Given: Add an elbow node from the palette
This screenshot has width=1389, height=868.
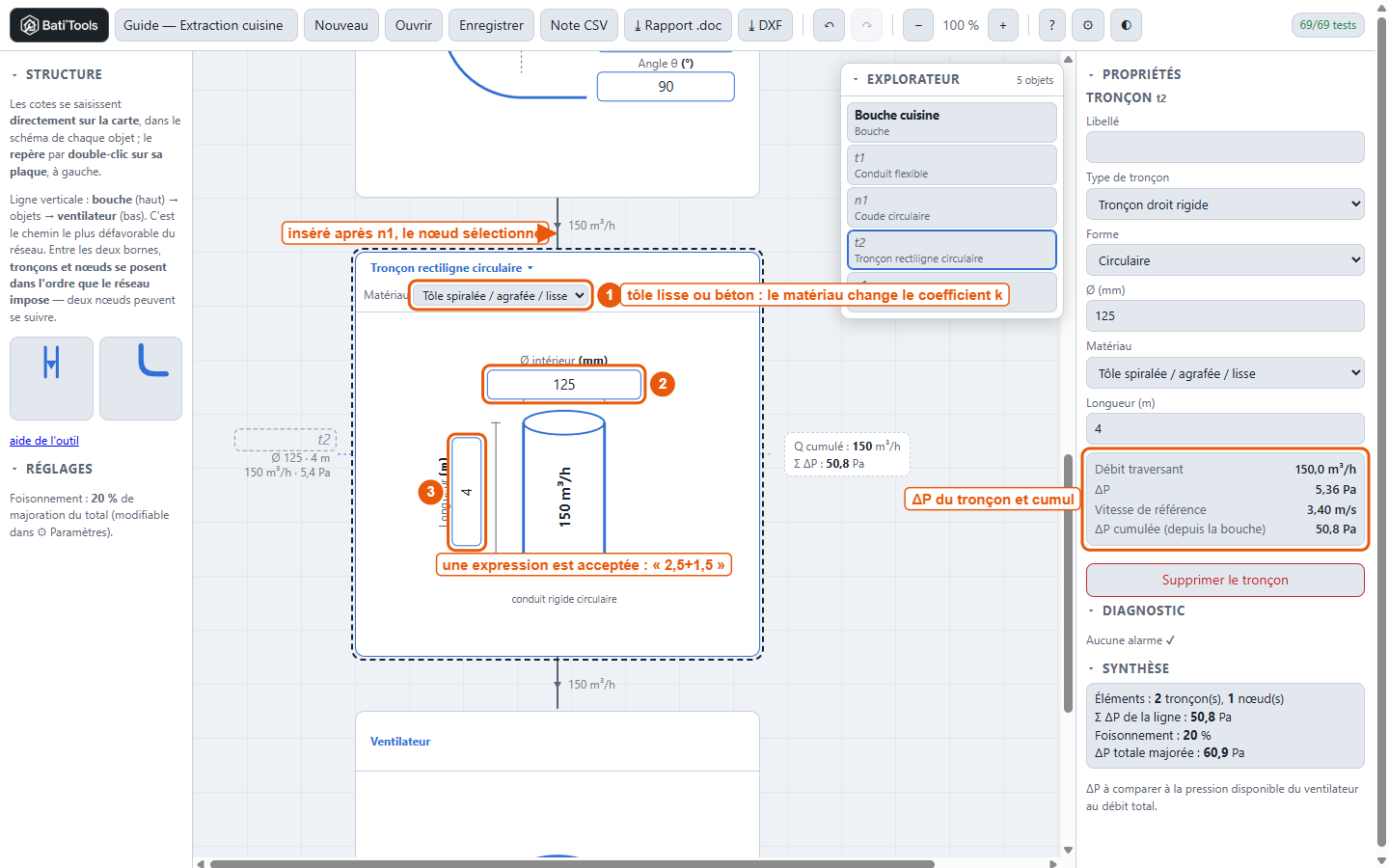Looking at the screenshot, I should 141,378.
